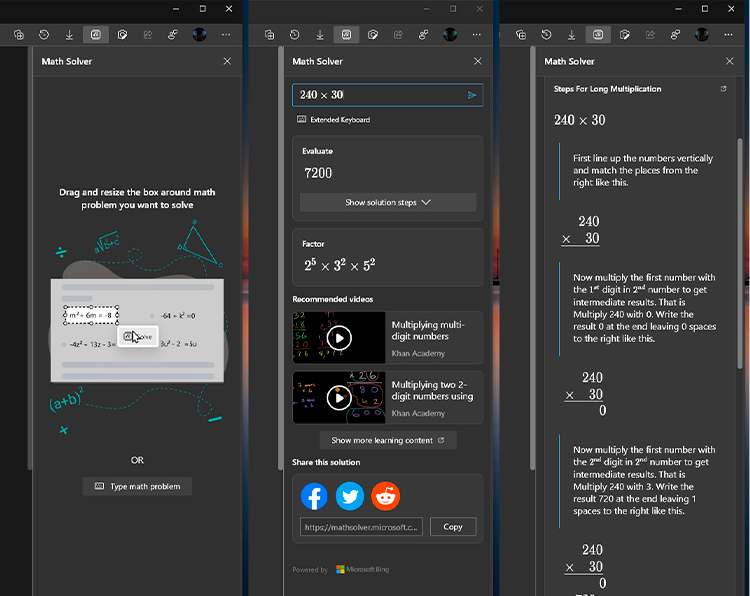Show more learning content
The image size is (750, 596).
click(388, 440)
